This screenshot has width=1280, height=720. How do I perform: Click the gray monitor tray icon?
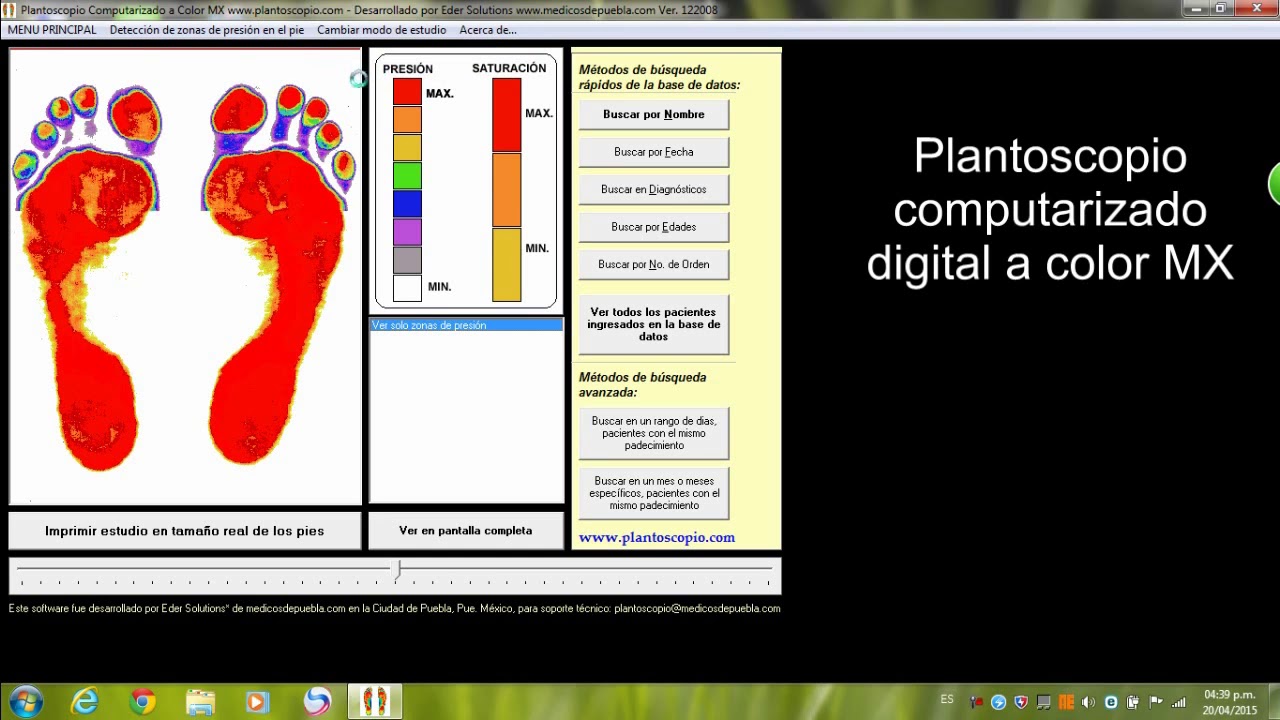pyautogui.click(x=1043, y=702)
